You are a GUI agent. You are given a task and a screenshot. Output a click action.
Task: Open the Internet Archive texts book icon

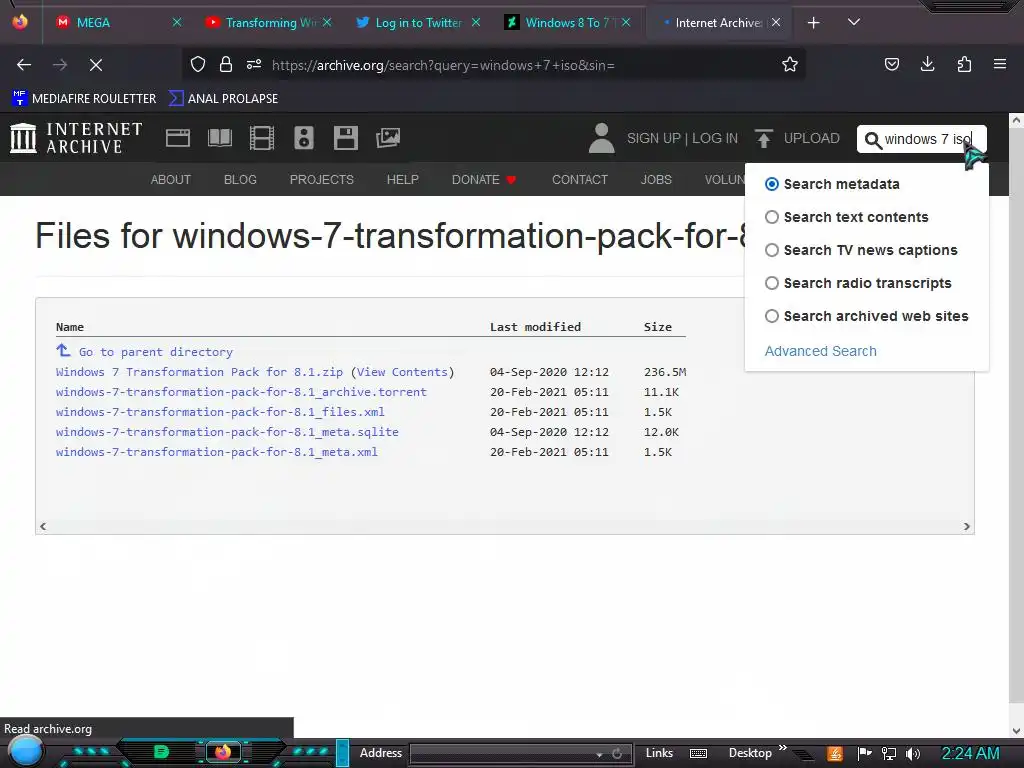(x=219, y=138)
